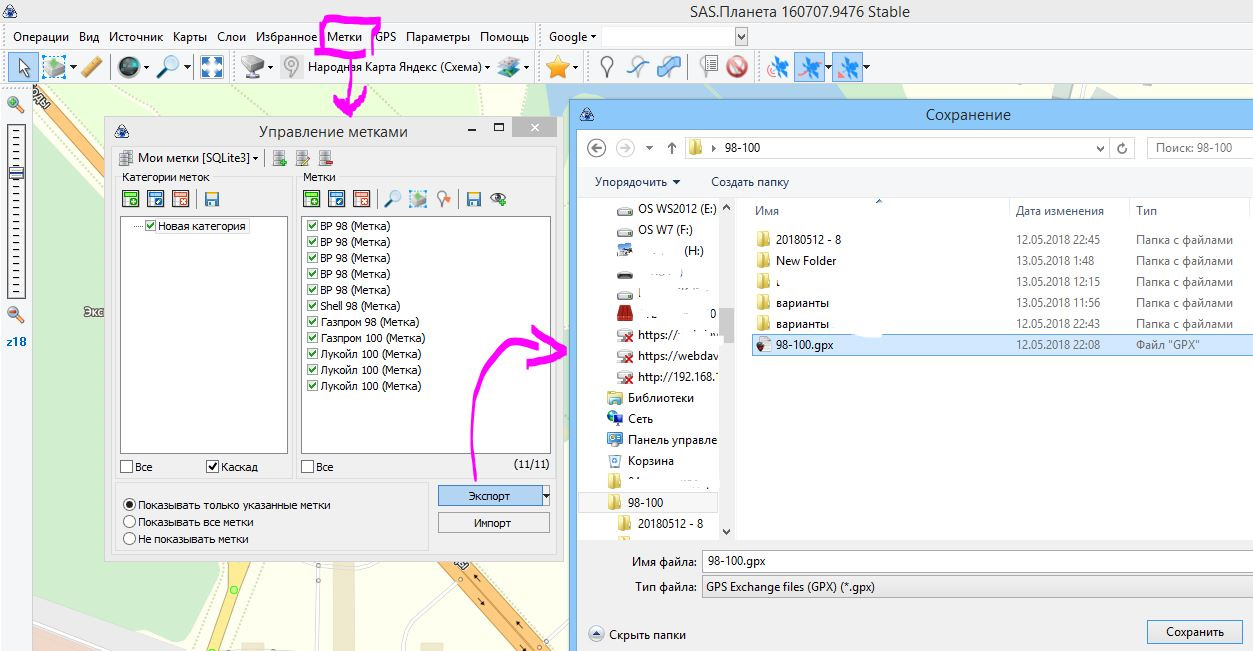Screen dimensions: 1253x651
Task: Remove the marks database icon
Action: pos(326,158)
